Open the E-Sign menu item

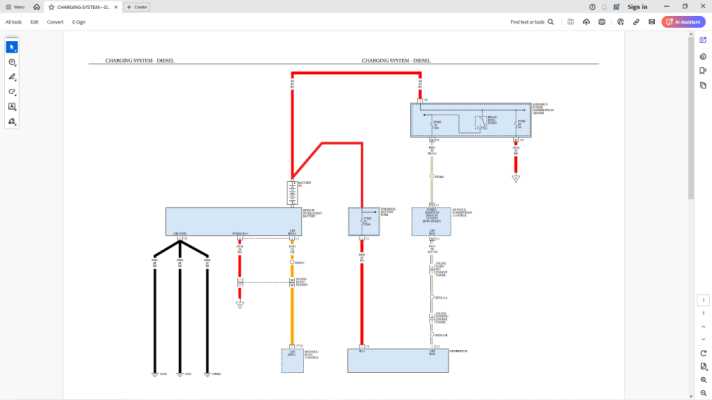(79, 22)
